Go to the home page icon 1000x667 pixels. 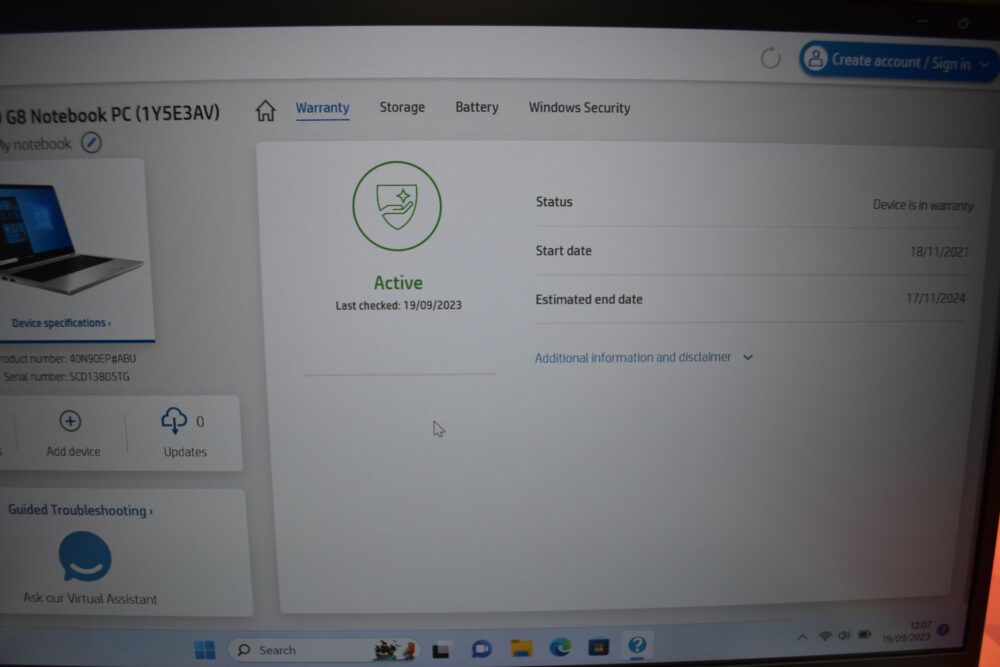[265, 110]
